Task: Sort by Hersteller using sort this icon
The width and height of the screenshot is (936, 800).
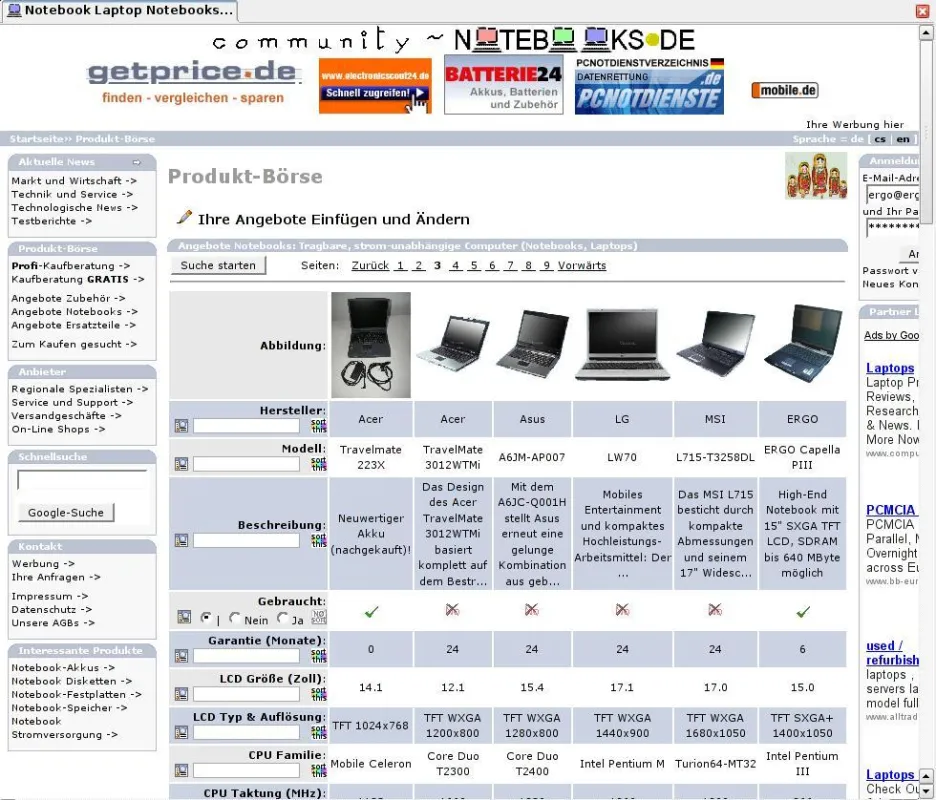Action: point(319,426)
